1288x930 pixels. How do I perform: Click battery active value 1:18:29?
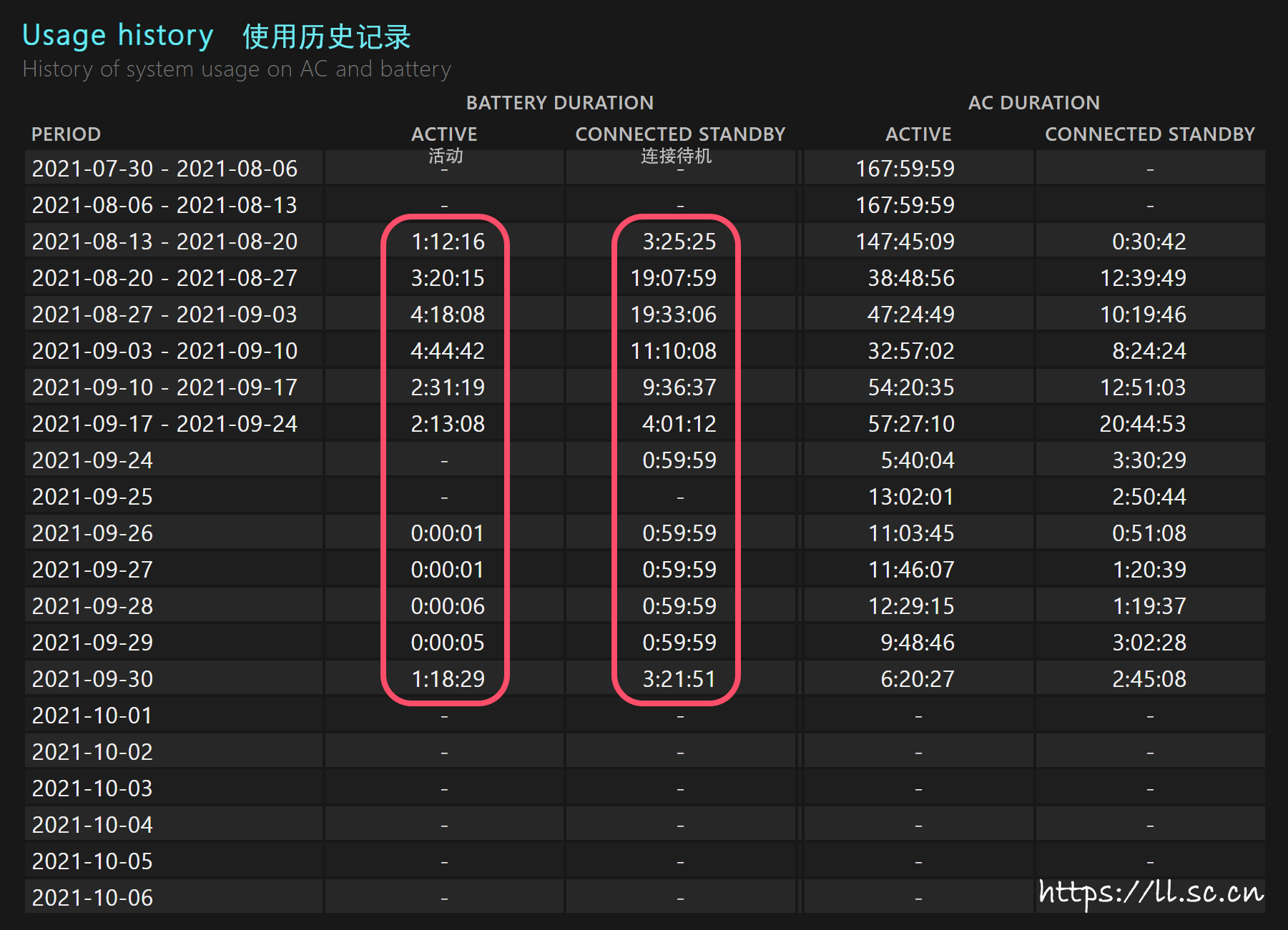(x=448, y=679)
